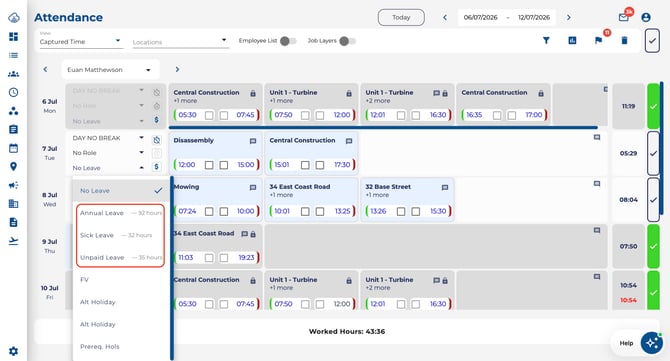Select Sick Leave option
This screenshot has height=361, width=670.
click(x=121, y=235)
